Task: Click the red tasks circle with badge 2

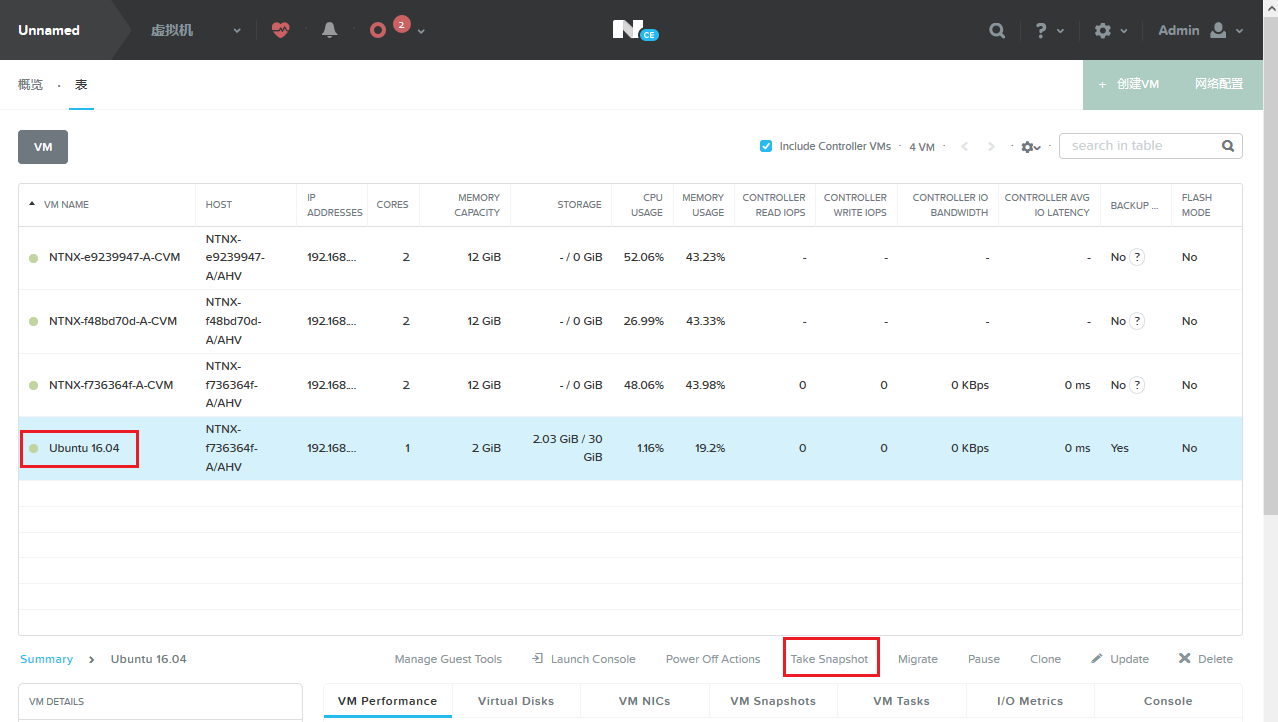Action: click(x=378, y=30)
